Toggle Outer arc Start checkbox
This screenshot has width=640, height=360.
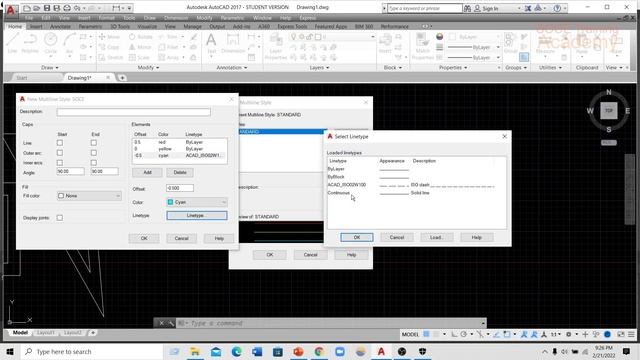coord(60,153)
